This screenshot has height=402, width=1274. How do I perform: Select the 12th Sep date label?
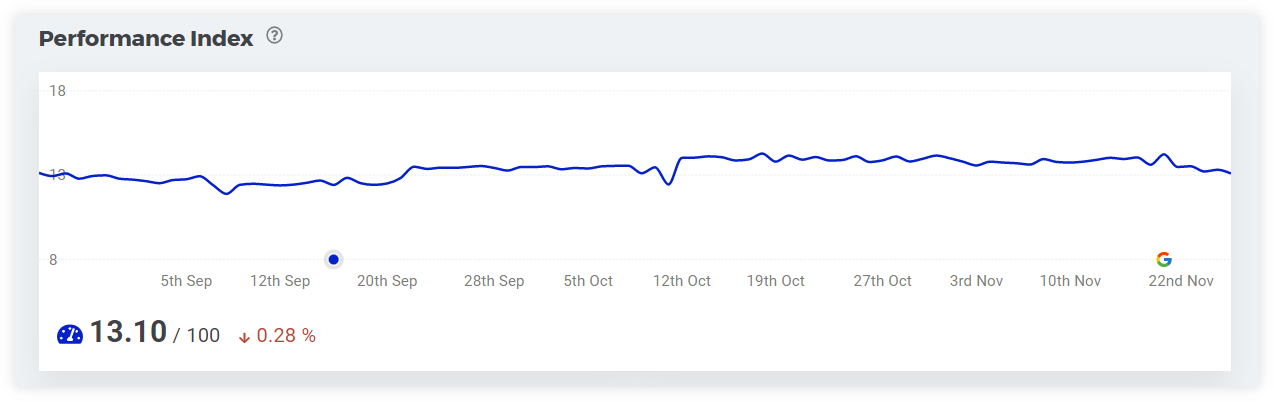point(280,281)
